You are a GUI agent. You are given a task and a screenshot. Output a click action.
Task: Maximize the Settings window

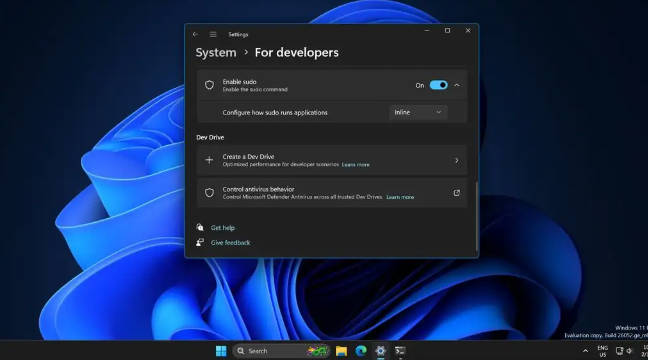(x=447, y=31)
